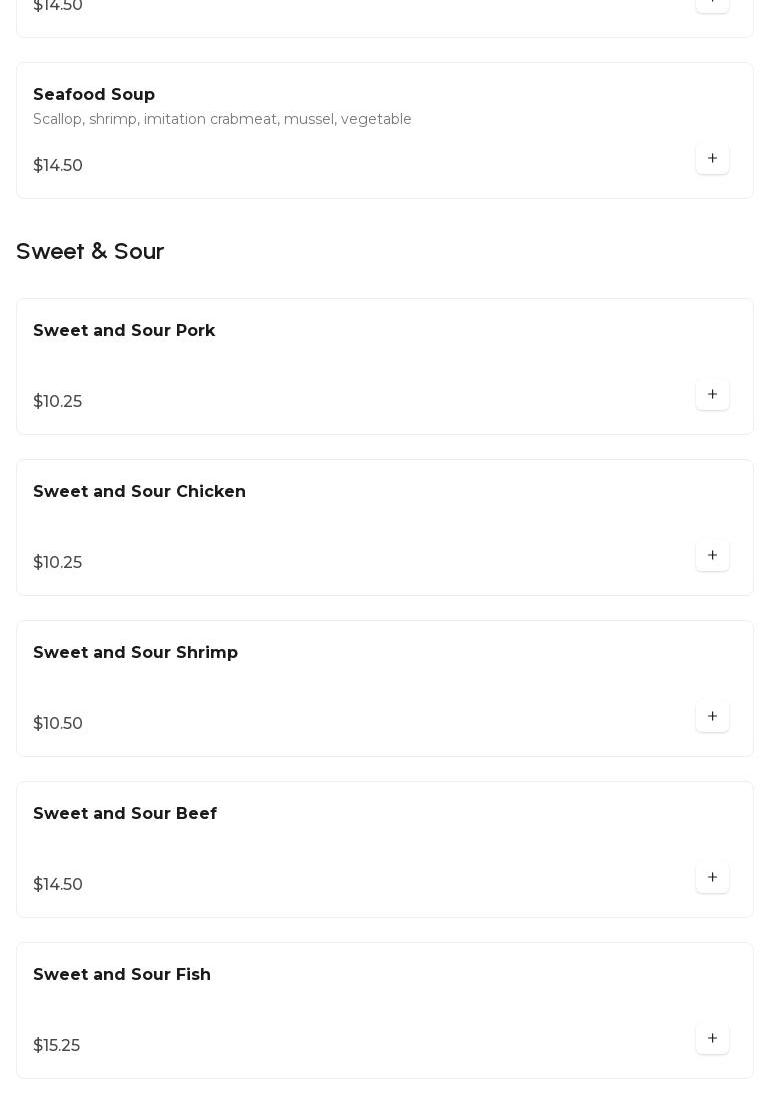Open Sweet and Sour Pork details
This screenshot has width=770, height=1093.
pyautogui.click(x=124, y=331)
